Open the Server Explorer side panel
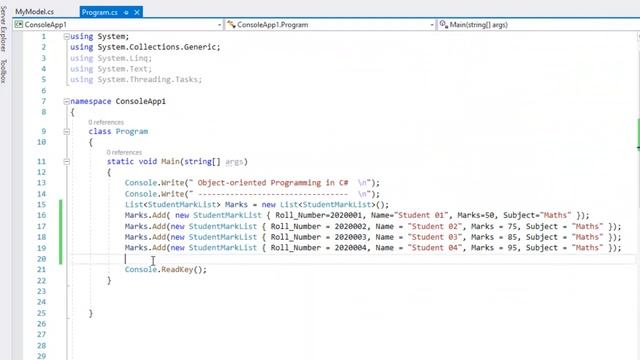This screenshot has height=360, width=640. [3, 29]
